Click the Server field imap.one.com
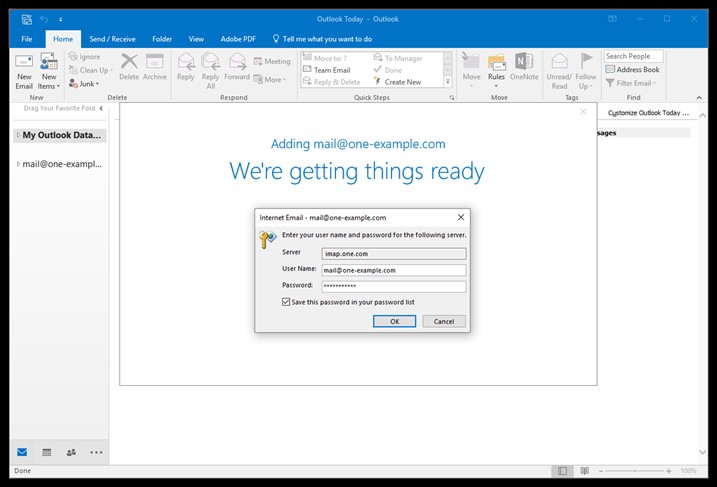Viewport: 717px width, 487px height. point(394,254)
